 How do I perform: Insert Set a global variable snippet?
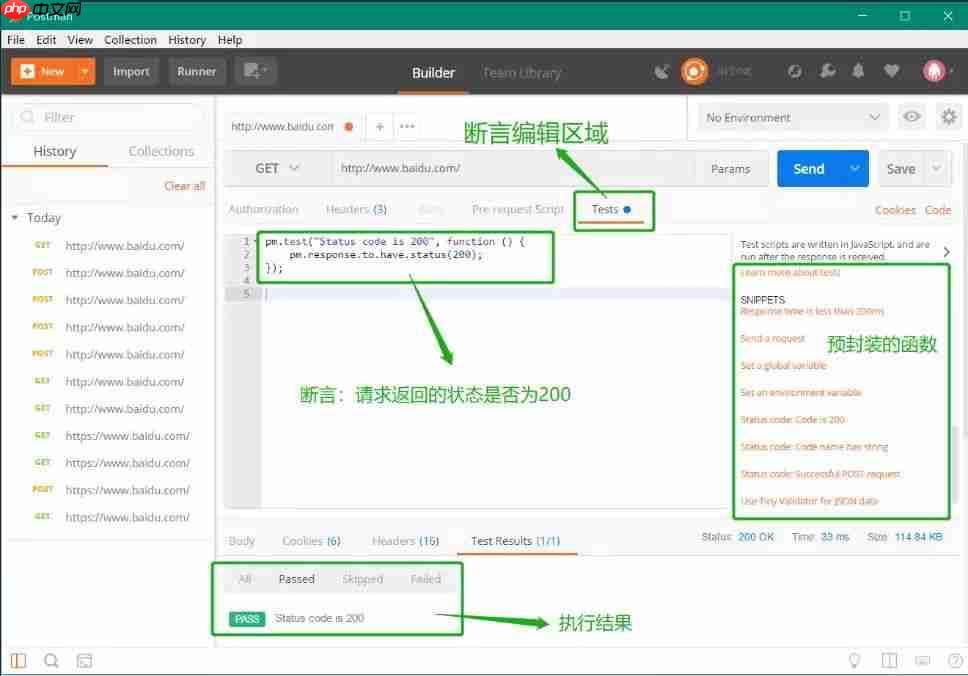[783, 365]
